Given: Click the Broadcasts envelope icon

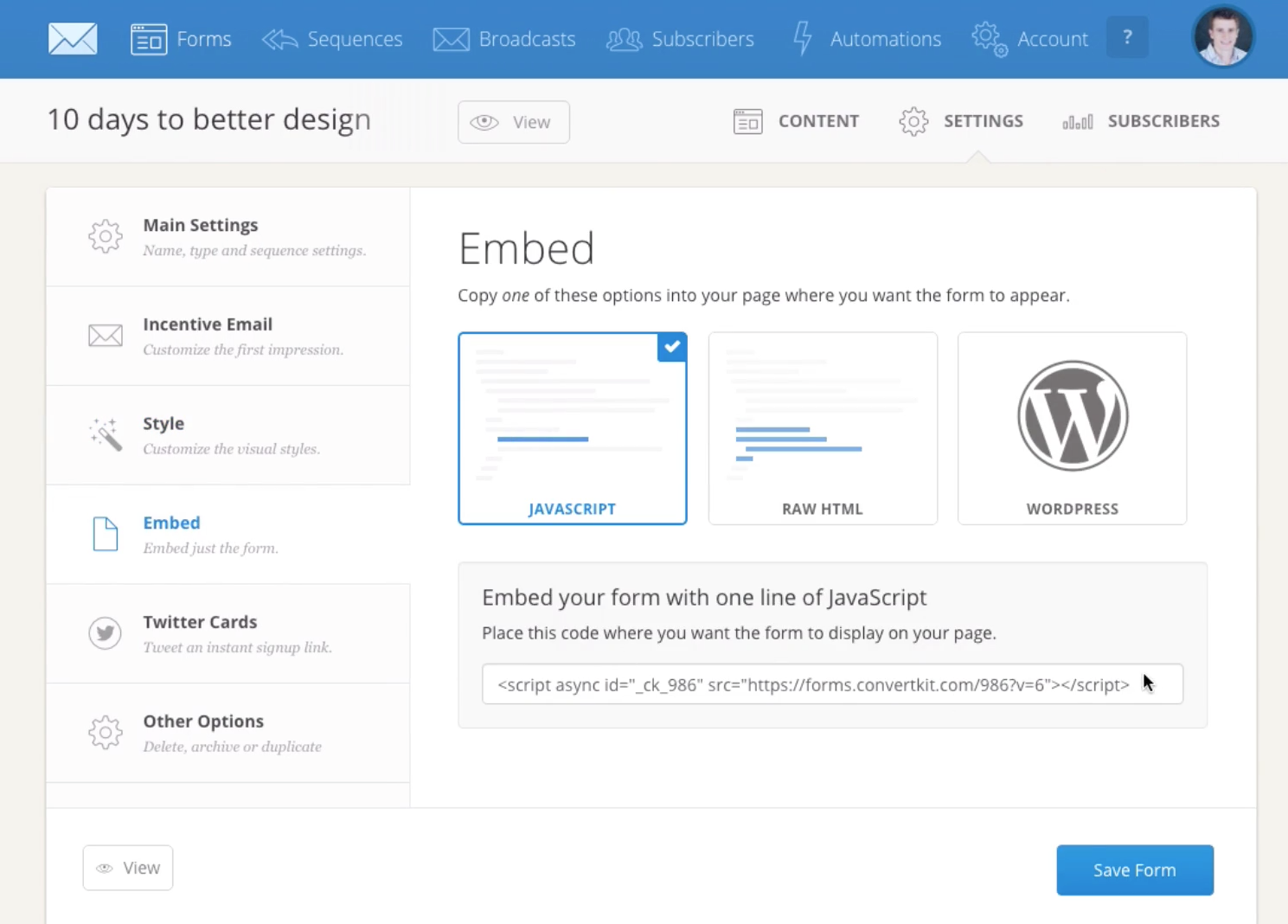Looking at the screenshot, I should (452, 39).
